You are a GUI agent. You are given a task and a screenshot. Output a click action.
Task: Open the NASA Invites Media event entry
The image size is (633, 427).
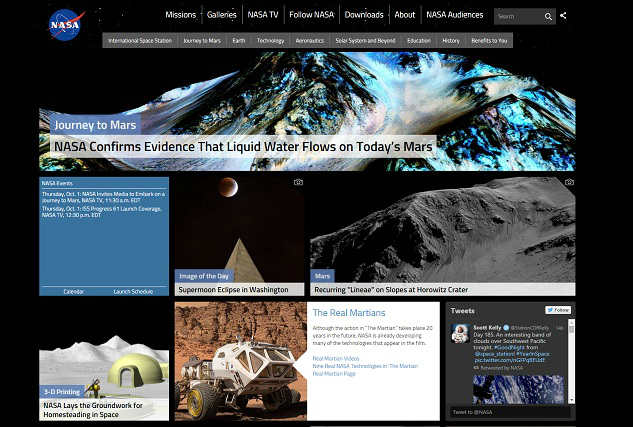pos(103,197)
